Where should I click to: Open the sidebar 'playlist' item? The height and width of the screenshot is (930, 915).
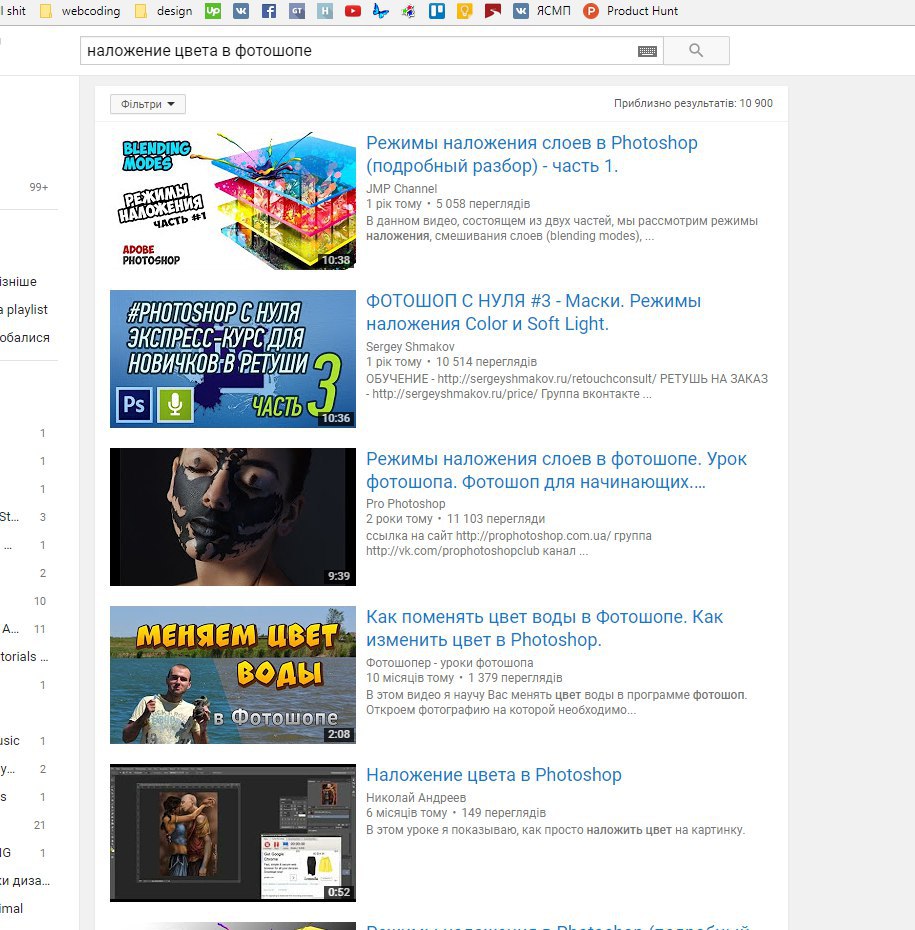(24, 310)
